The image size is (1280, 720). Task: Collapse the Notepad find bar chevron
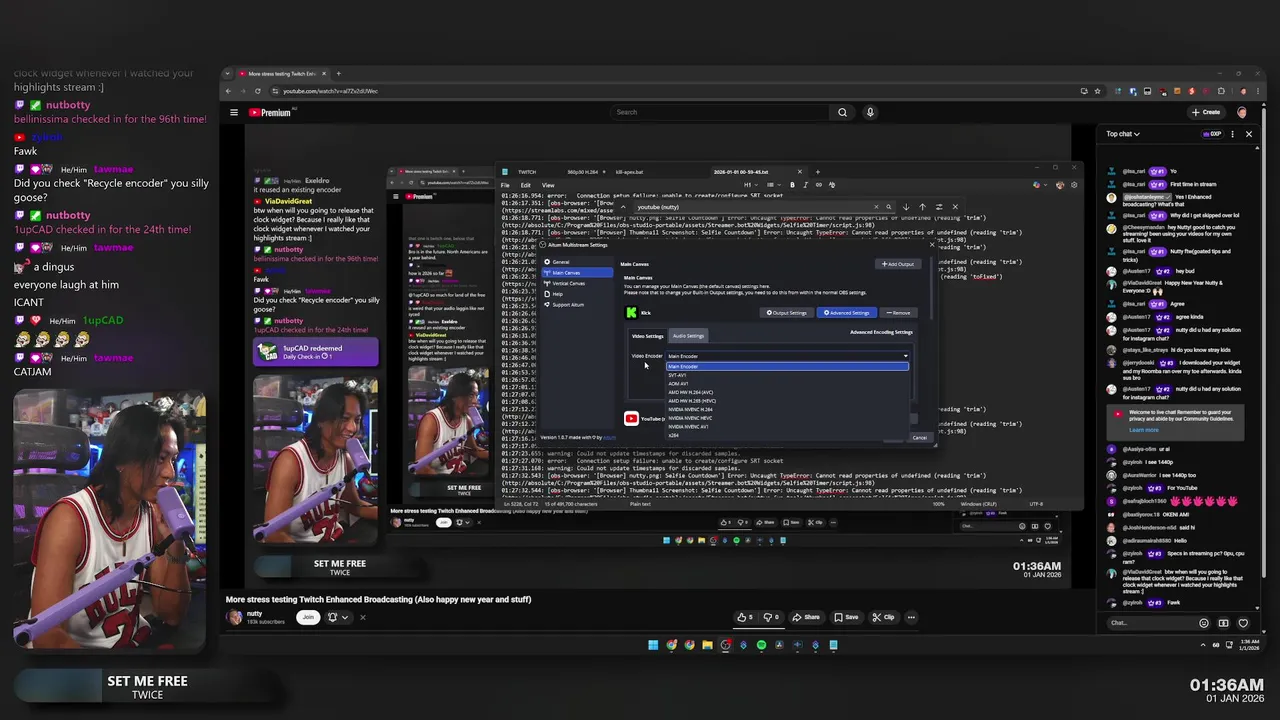tap(623, 207)
